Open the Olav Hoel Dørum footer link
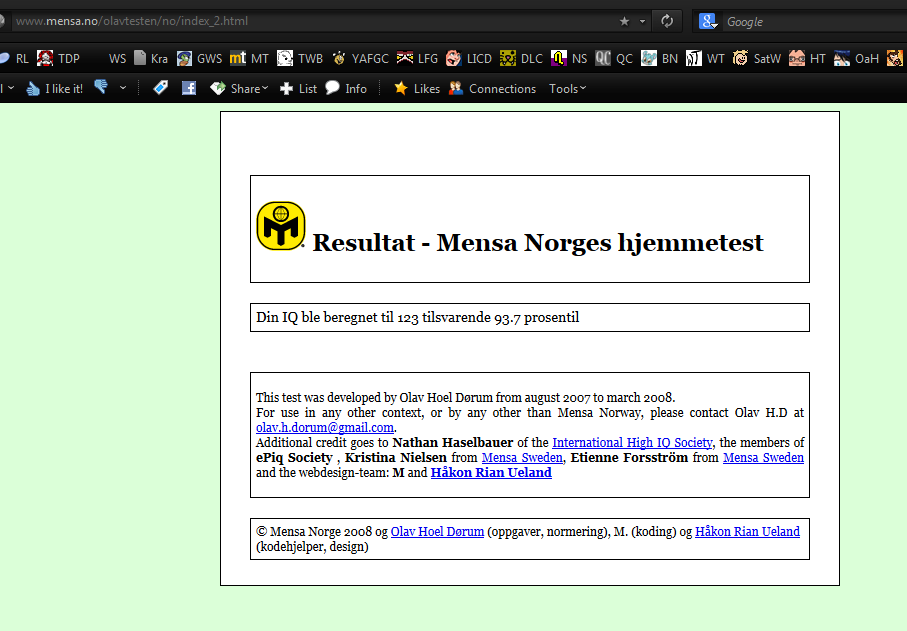The width and height of the screenshot is (907, 631). [437, 532]
